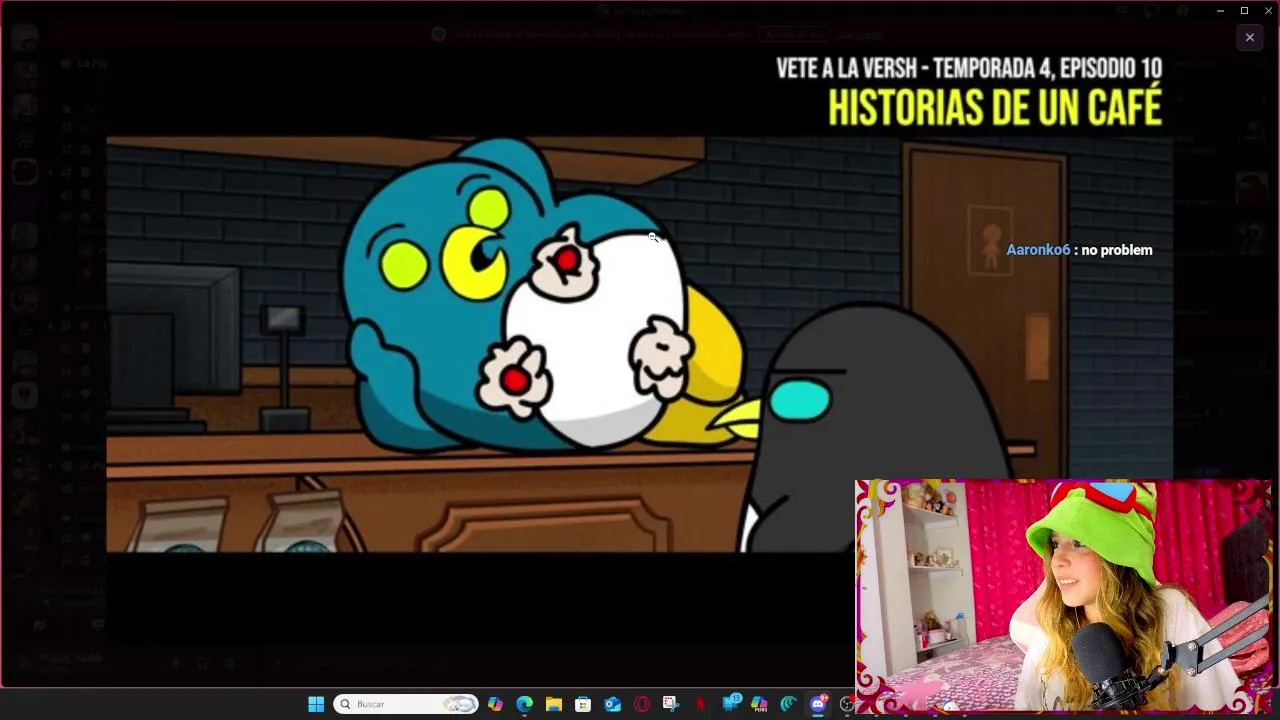Image resolution: width=1280 pixels, height=720 pixels.
Task: Open the Discord taskbar icon
Action: tap(819, 704)
